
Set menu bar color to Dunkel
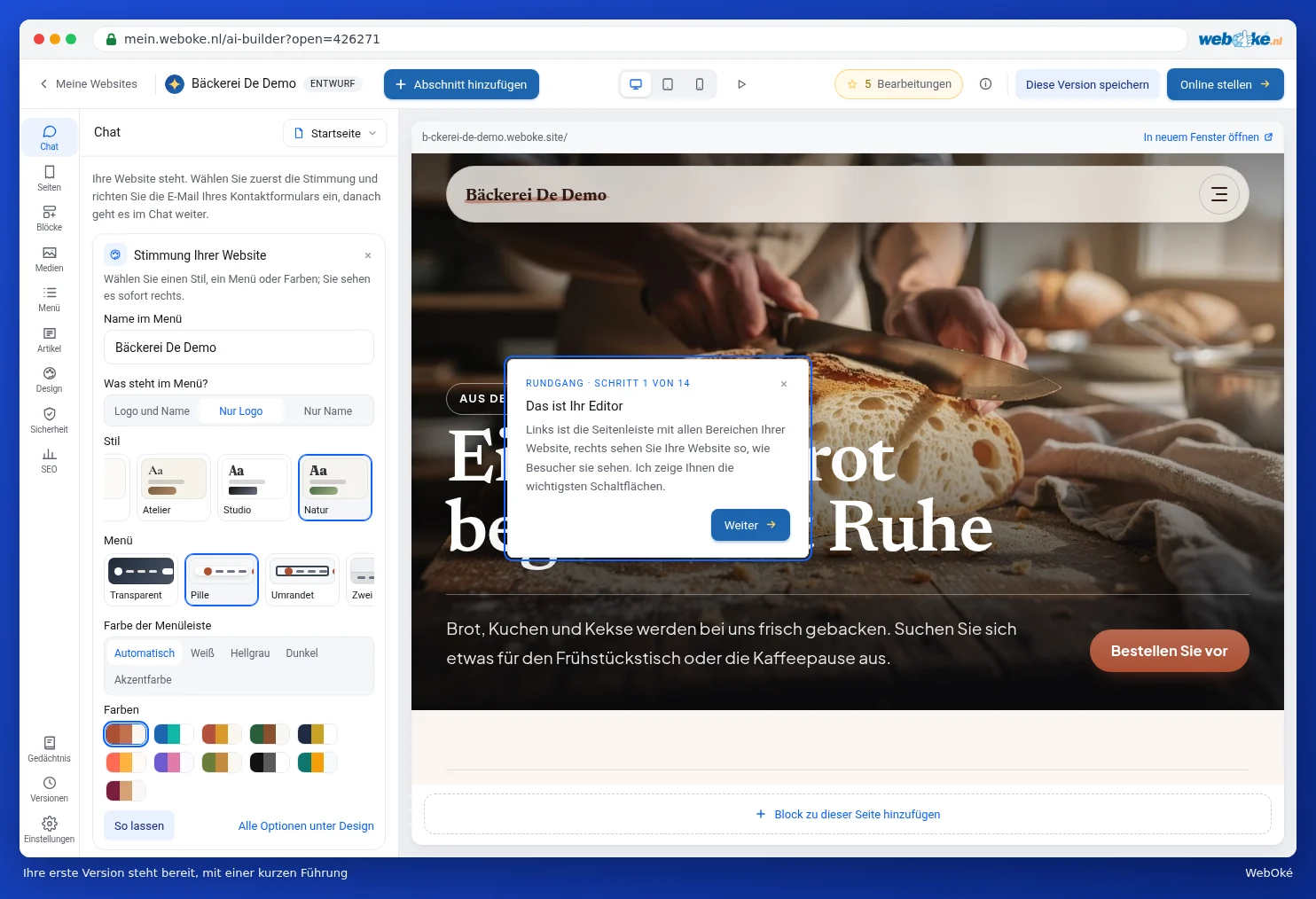click(x=302, y=653)
